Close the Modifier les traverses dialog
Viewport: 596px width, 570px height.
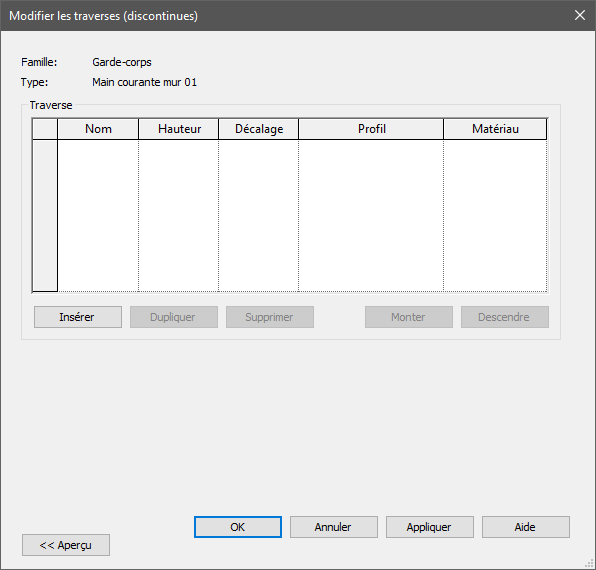pos(580,15)
